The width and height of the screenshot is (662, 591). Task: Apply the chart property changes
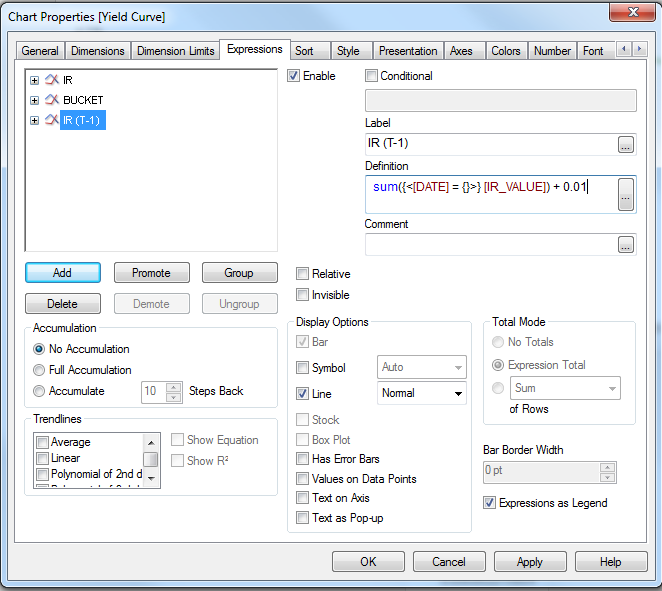point(530,561)
